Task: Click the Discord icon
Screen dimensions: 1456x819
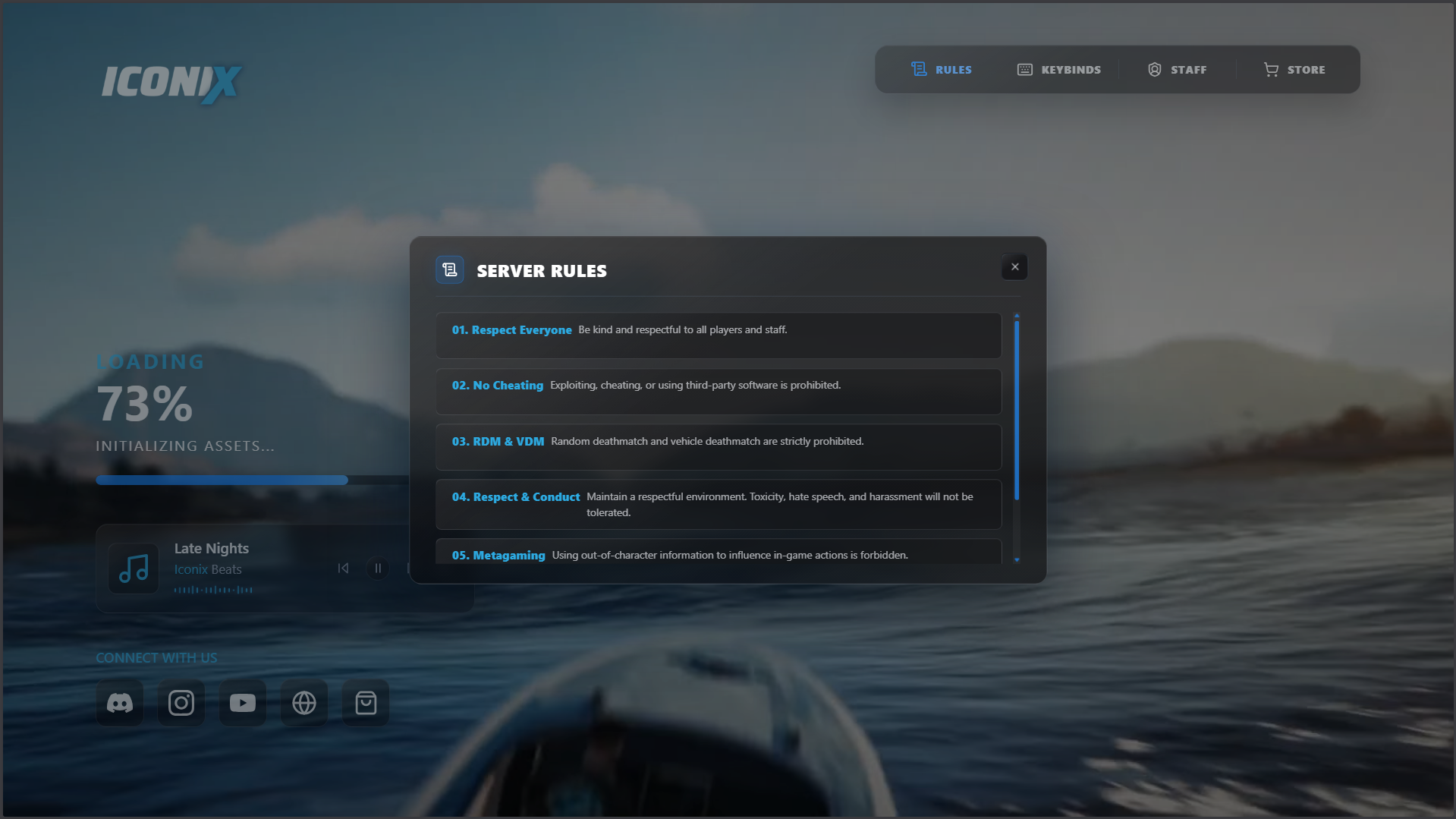Action: click(120, 703)
